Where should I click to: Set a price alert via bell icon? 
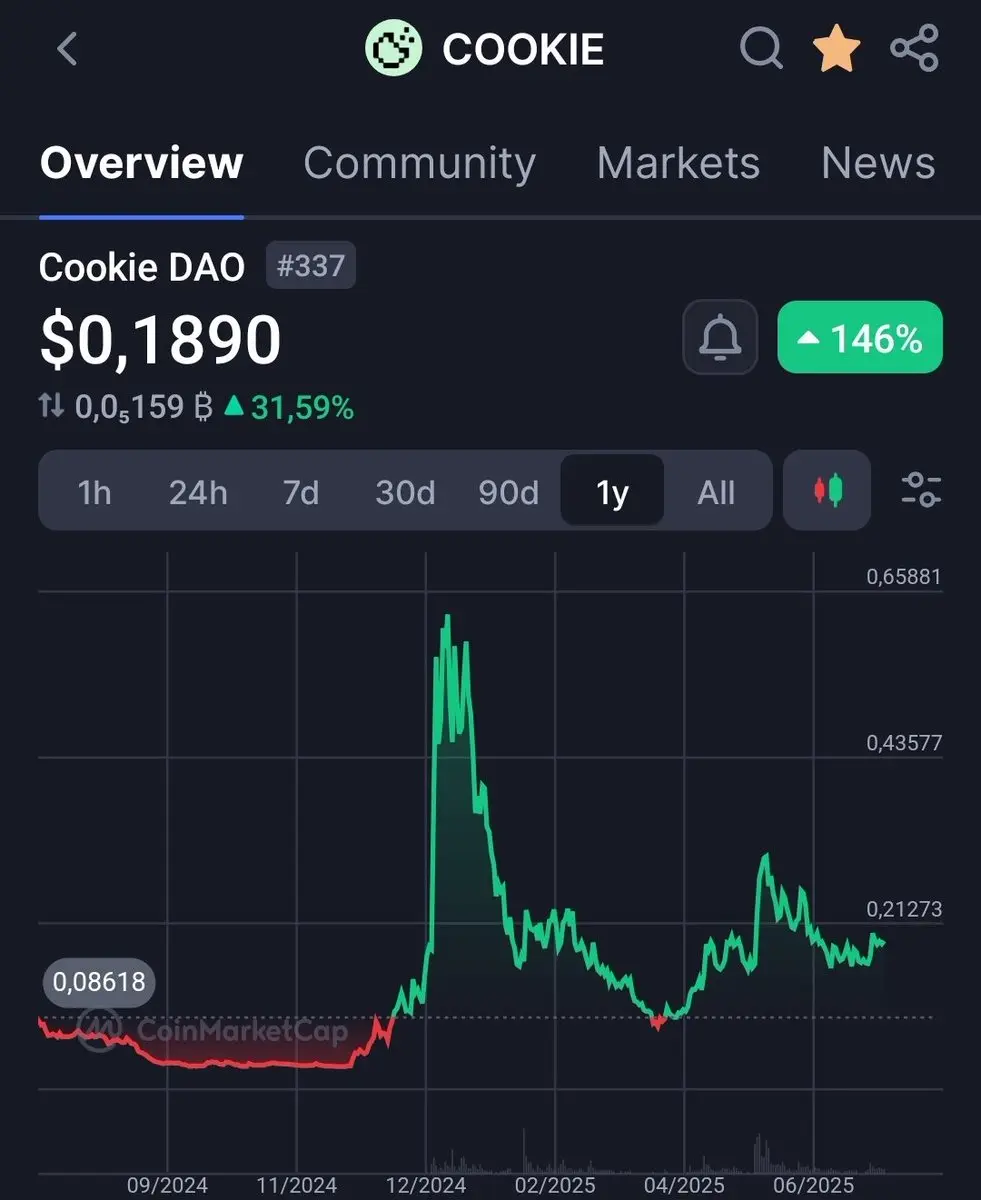tap(719, 339)
